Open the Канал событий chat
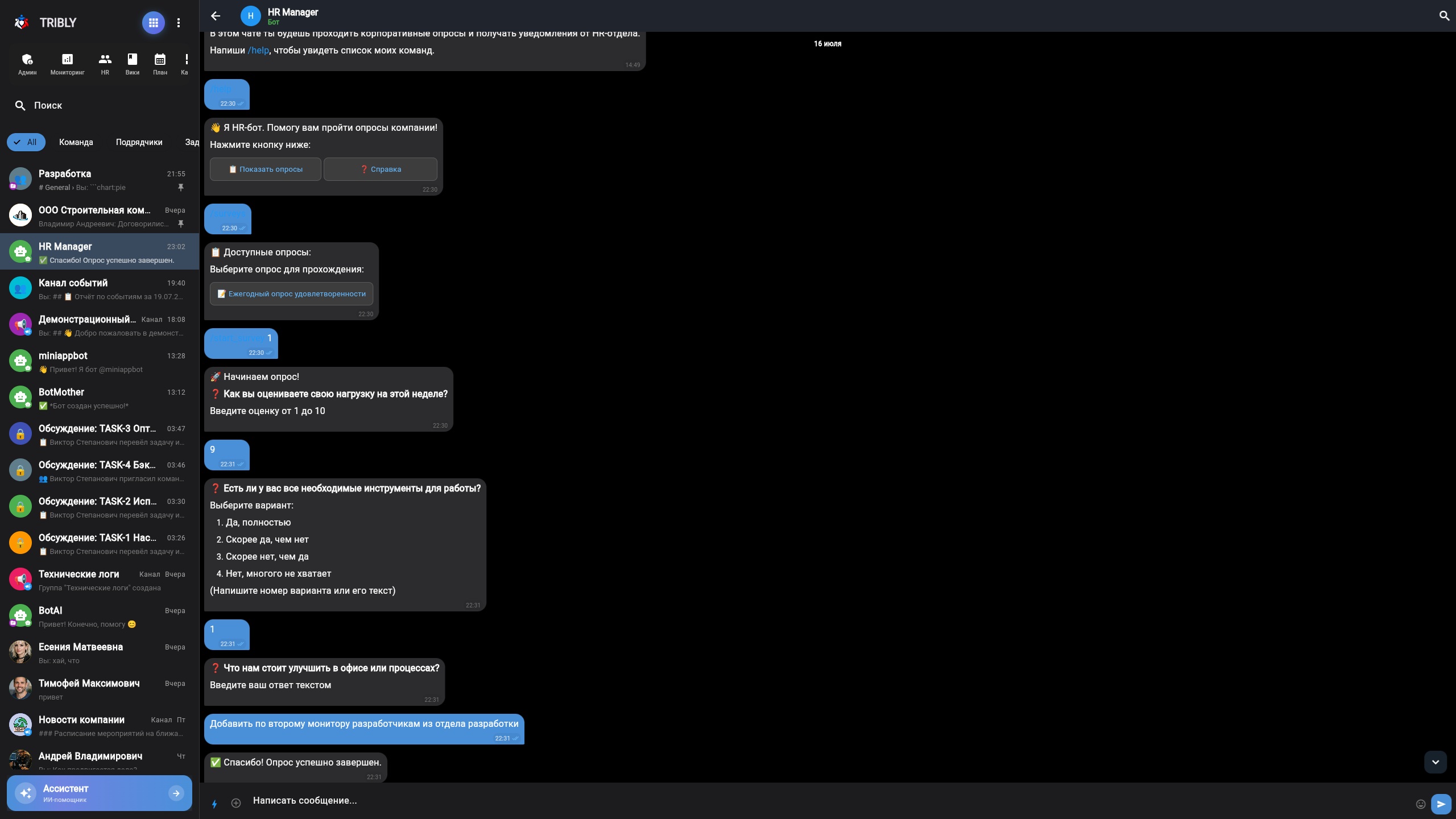The height and width of the screenshot is (819, 1456). click(100, 289)
